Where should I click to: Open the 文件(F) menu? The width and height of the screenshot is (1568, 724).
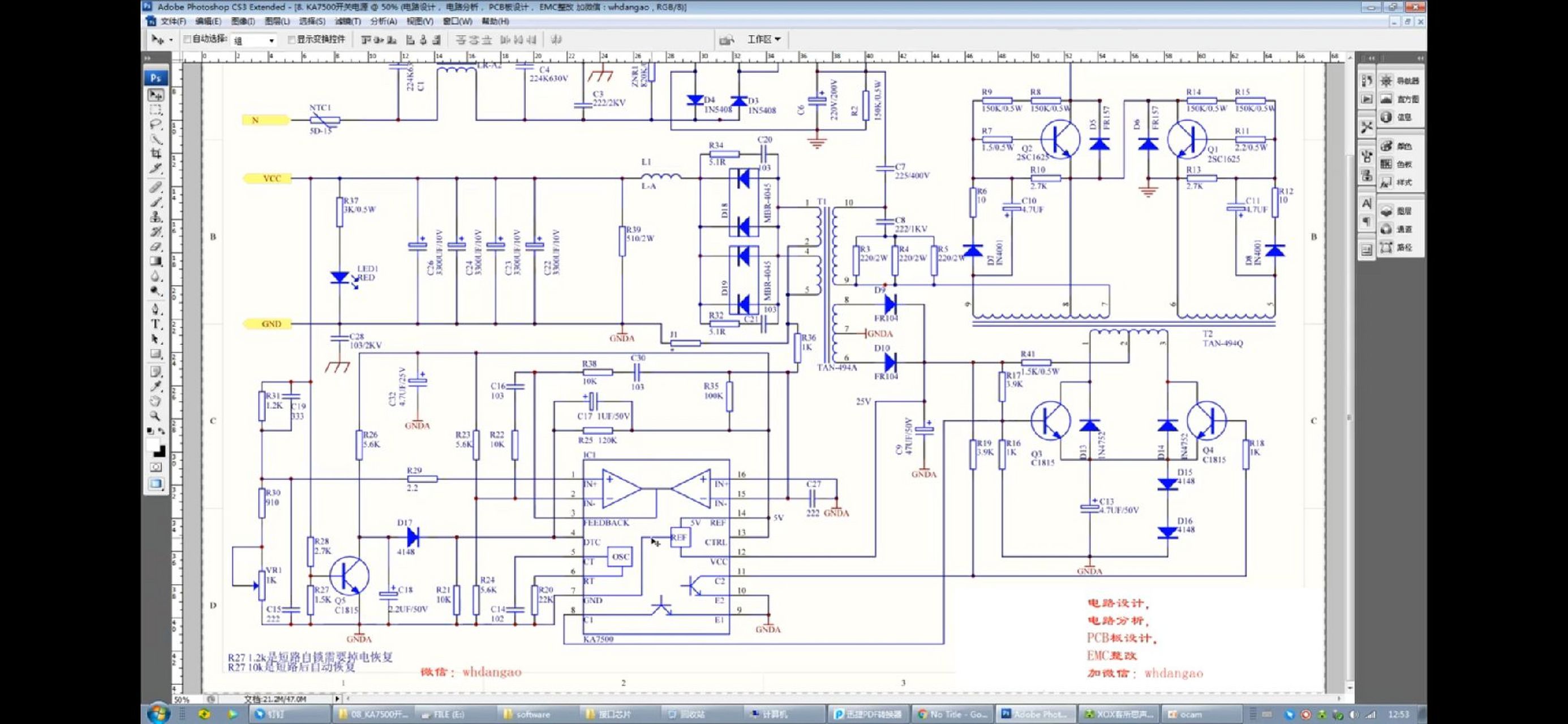click(x=174, y=21)
